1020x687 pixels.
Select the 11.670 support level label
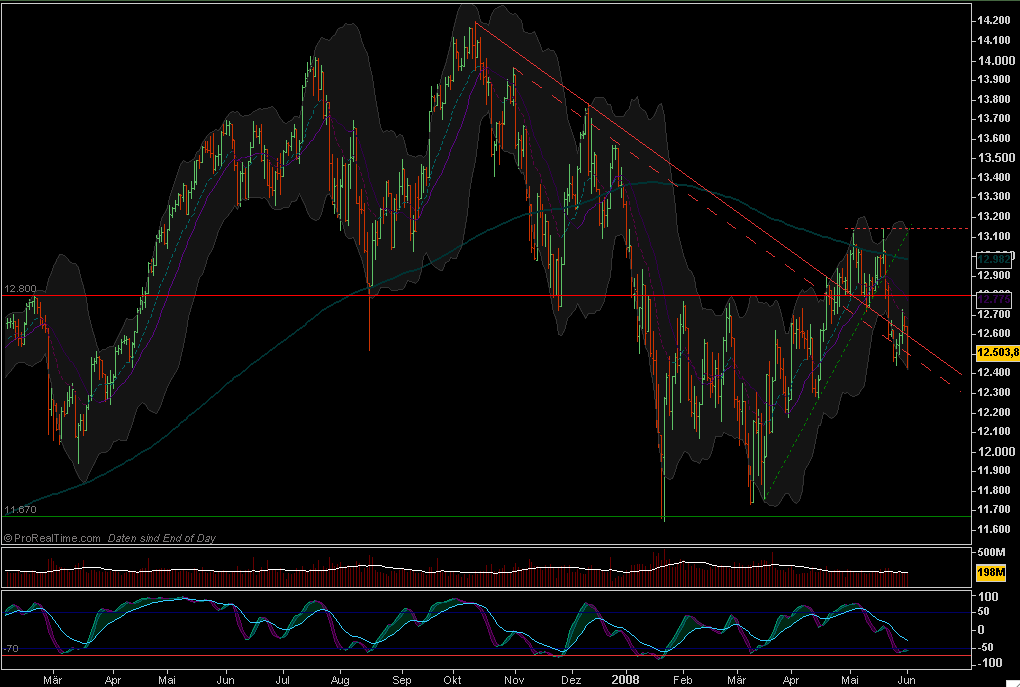[20, 510]
